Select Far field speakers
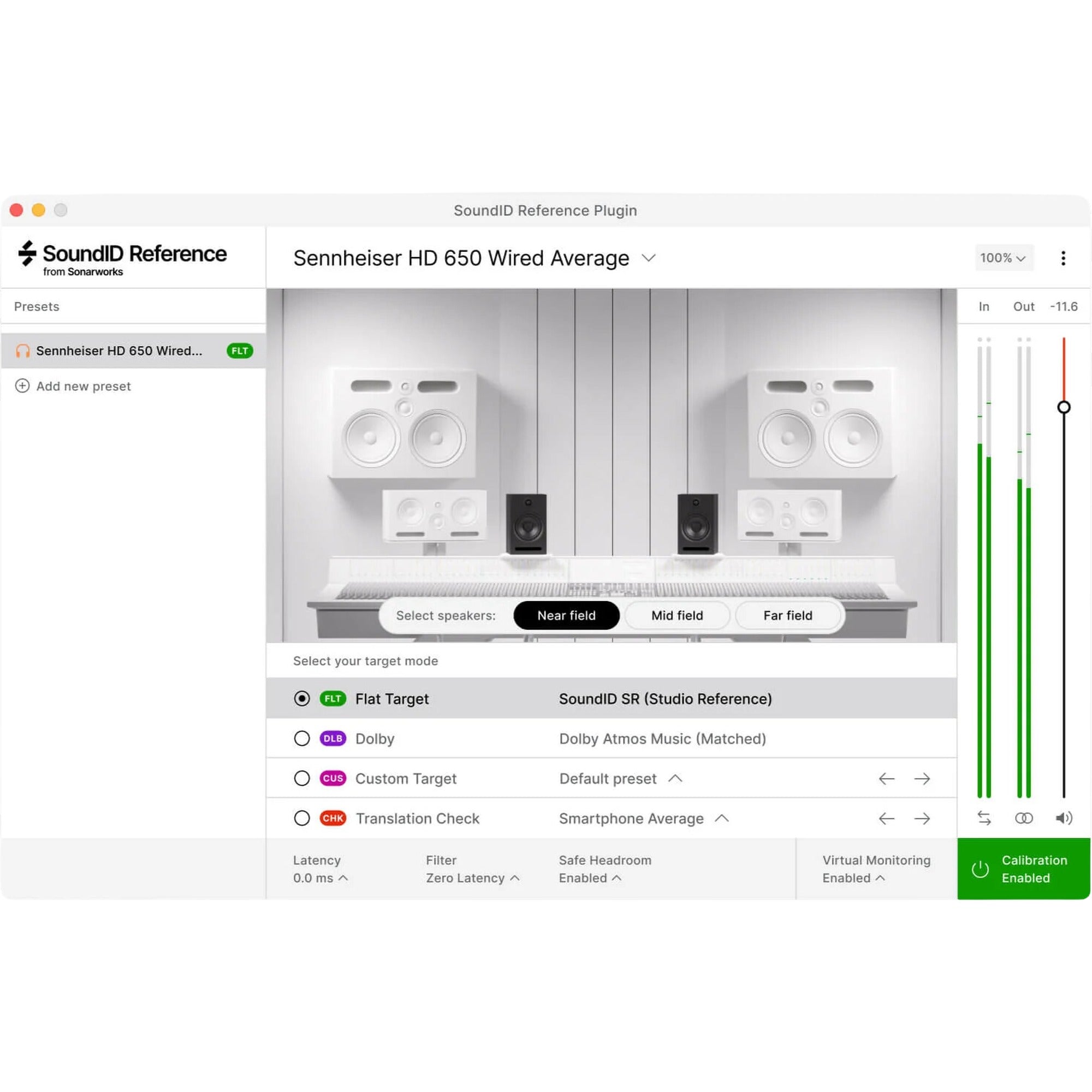 point(787,615)
